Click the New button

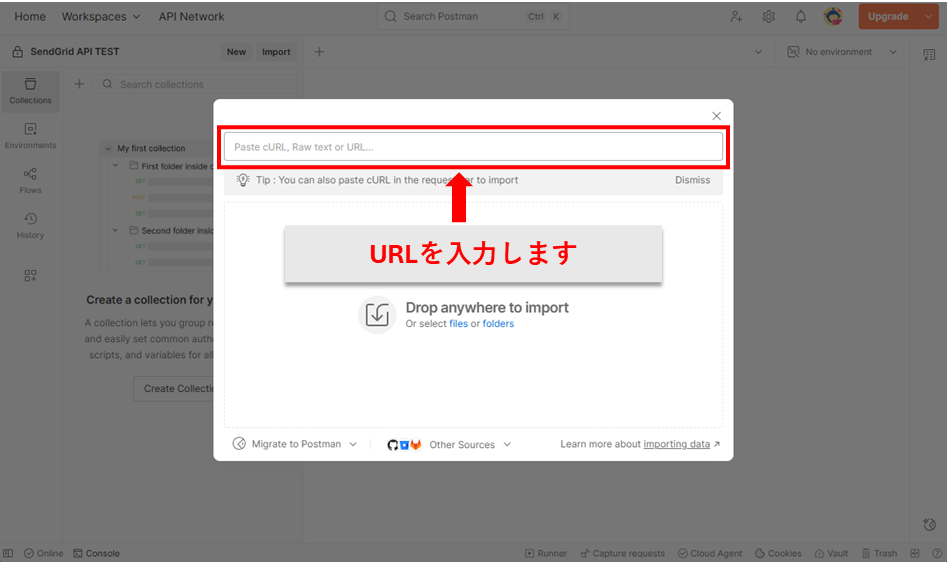click(236, 52)
